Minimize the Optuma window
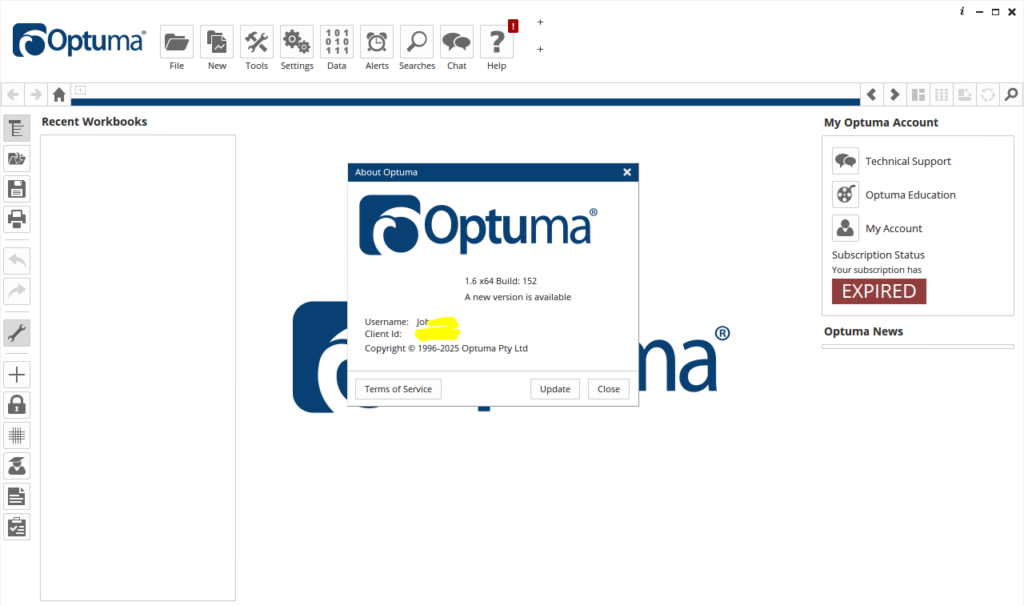The width and height of the screenshot is (1024, 606). tap(979, 12)
